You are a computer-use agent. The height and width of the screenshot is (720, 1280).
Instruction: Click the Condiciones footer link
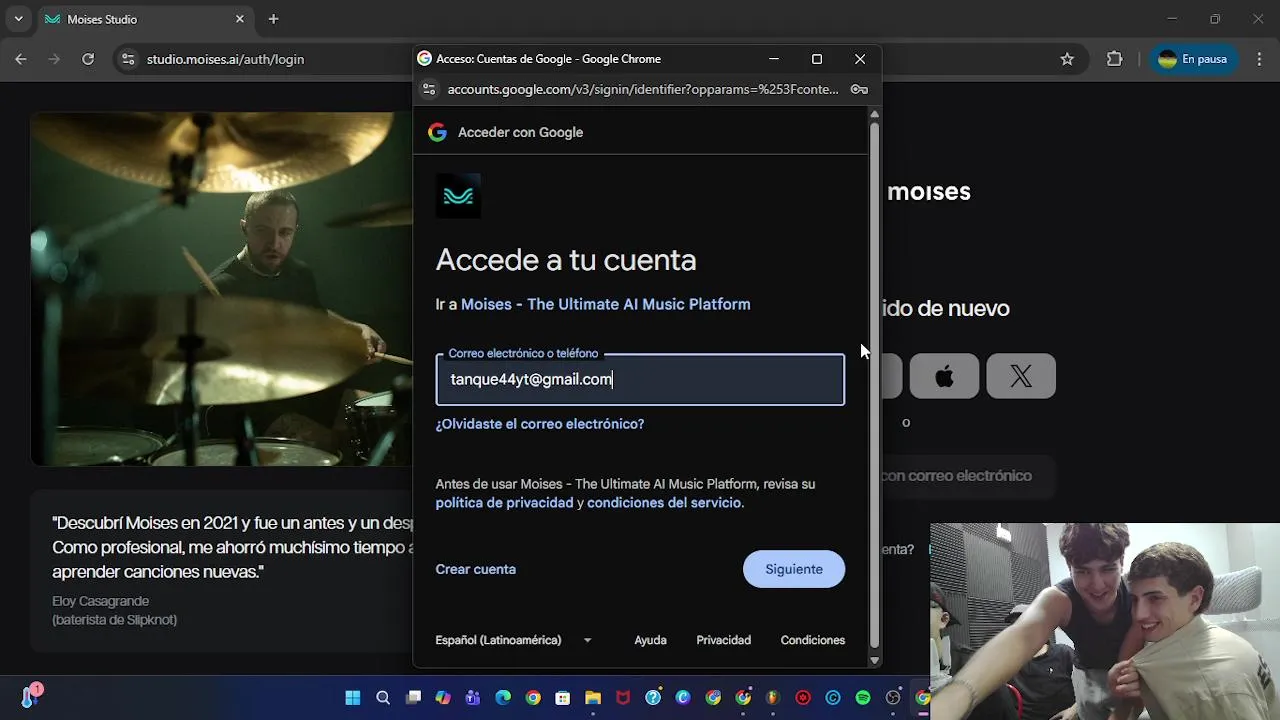tap(812, 640)
